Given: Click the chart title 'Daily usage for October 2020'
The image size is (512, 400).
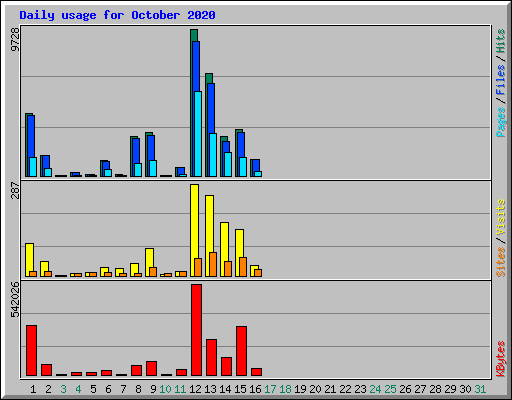Looking at the screenshot, I should coord(117,15).
